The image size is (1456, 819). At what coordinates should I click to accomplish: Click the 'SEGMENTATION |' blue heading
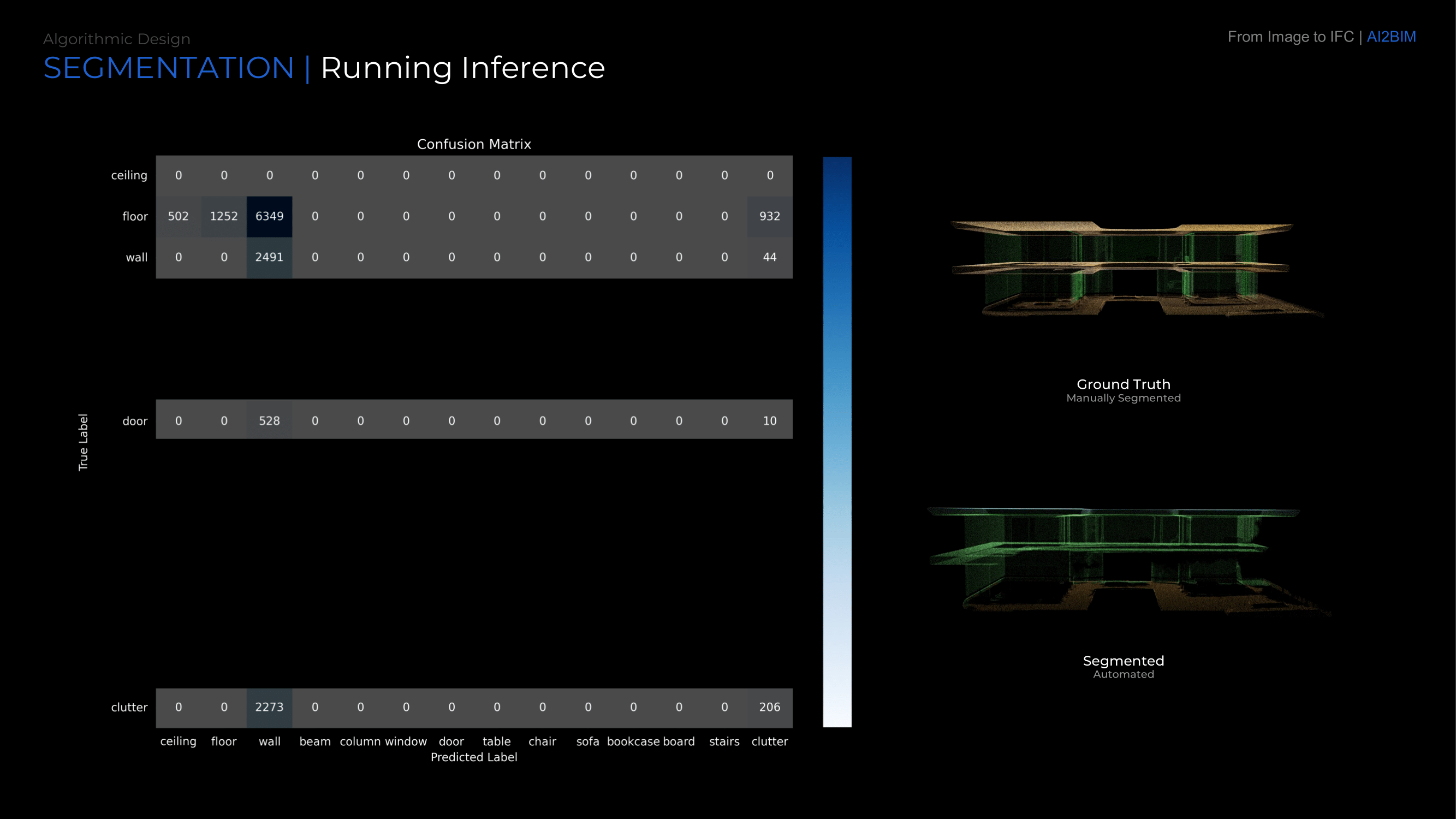[177, 68]
